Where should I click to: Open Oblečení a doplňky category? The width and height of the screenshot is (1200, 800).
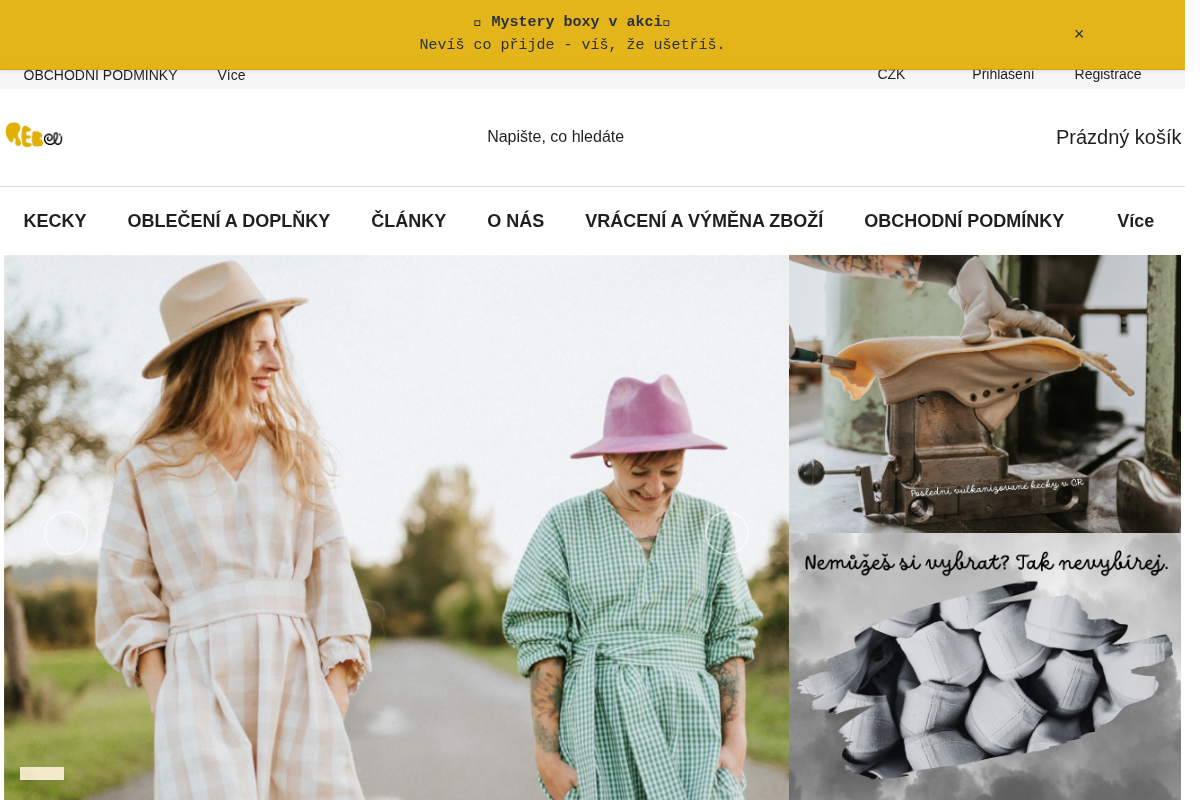coord(229,221)
